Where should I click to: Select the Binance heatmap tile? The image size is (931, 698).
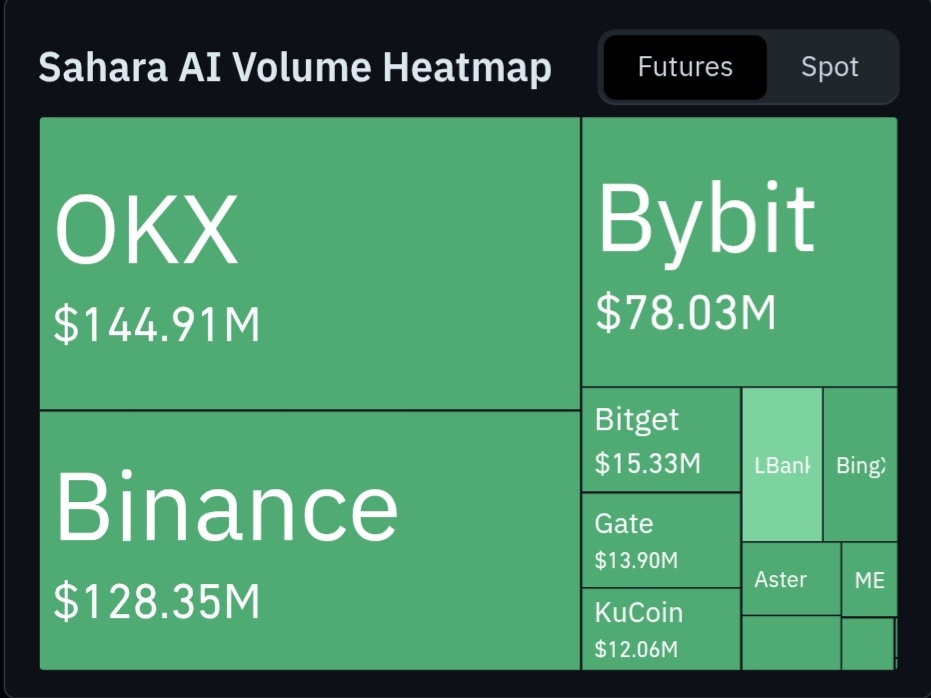pos(309,540)
